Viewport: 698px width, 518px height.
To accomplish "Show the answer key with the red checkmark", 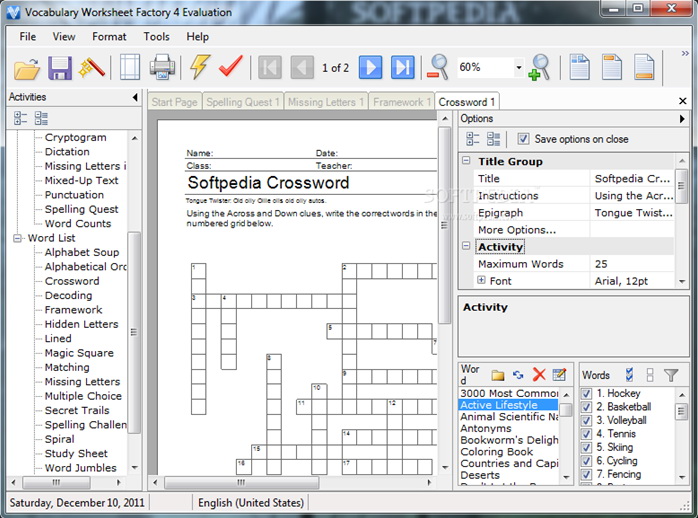I will click(231, 67).
